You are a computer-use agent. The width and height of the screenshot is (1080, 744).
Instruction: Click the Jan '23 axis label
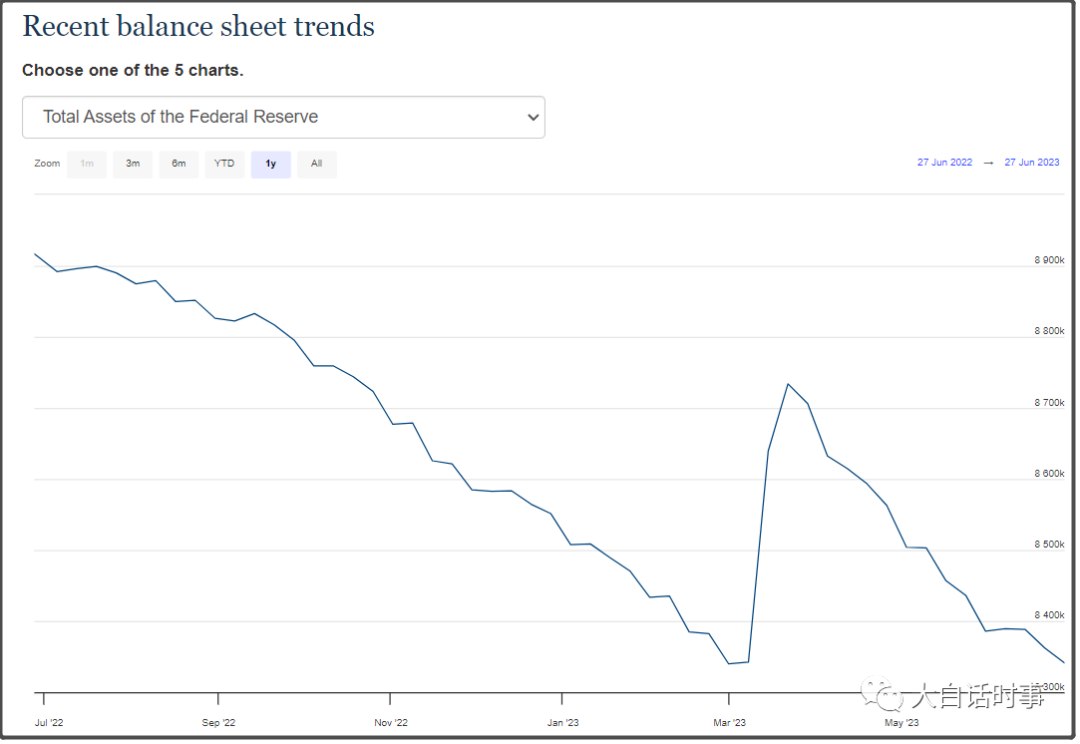tap(563, 723)
